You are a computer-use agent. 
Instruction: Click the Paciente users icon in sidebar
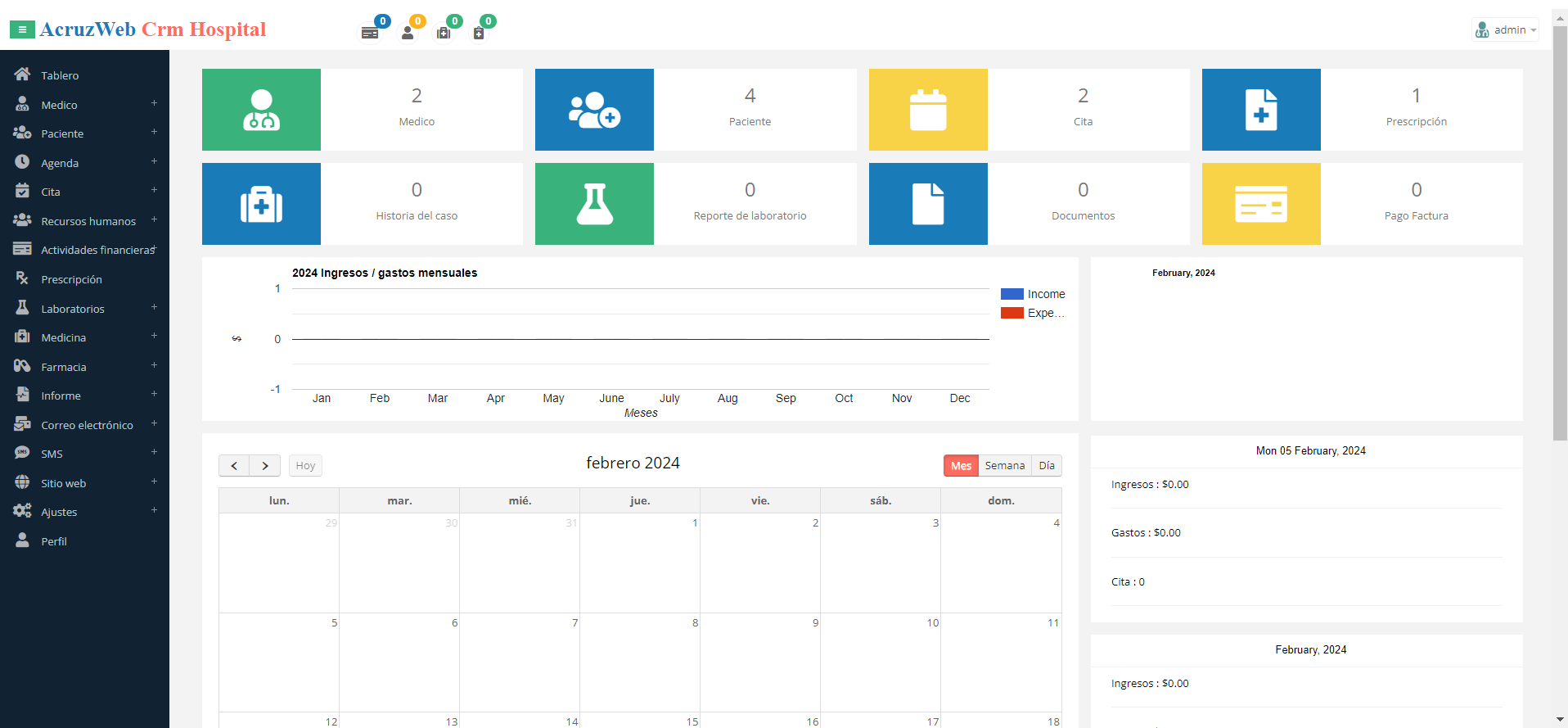coord(22,133)
